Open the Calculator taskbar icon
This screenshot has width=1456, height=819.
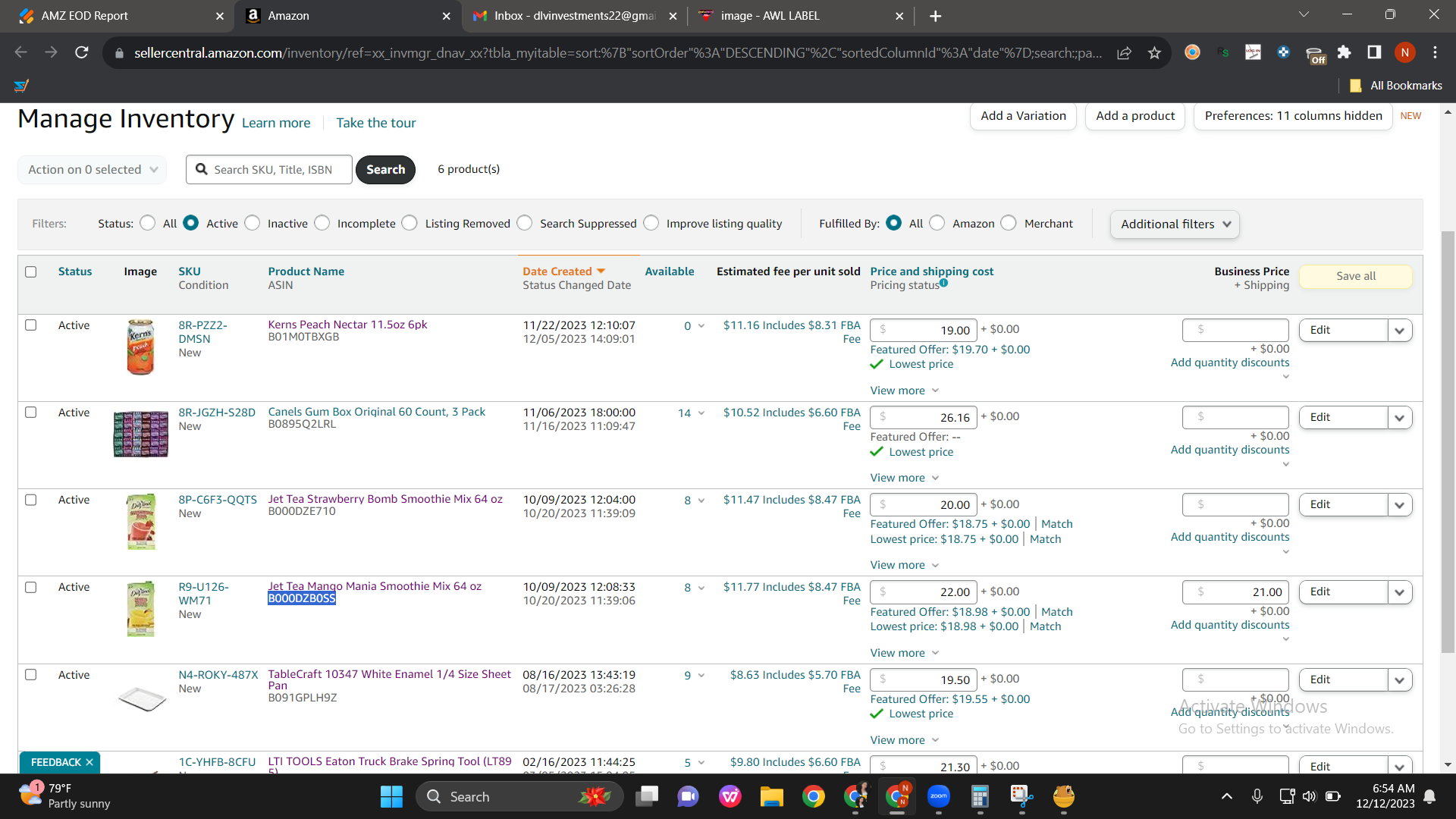[980, 796]
